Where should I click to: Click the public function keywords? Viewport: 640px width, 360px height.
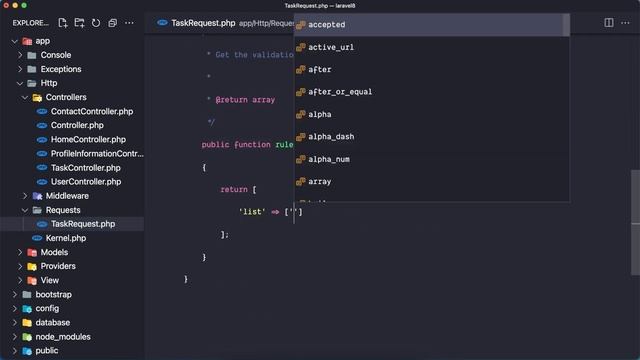click(236, 145)
